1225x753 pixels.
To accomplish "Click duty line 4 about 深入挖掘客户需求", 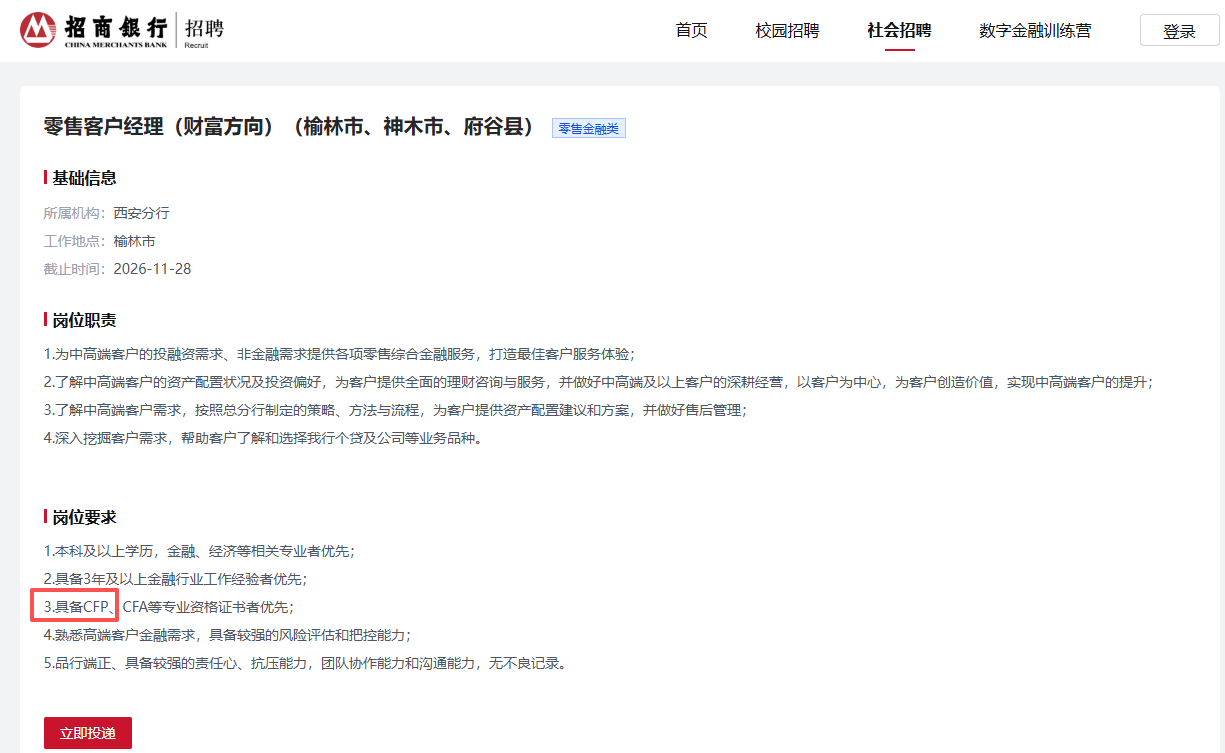I will tap(264, 438).
